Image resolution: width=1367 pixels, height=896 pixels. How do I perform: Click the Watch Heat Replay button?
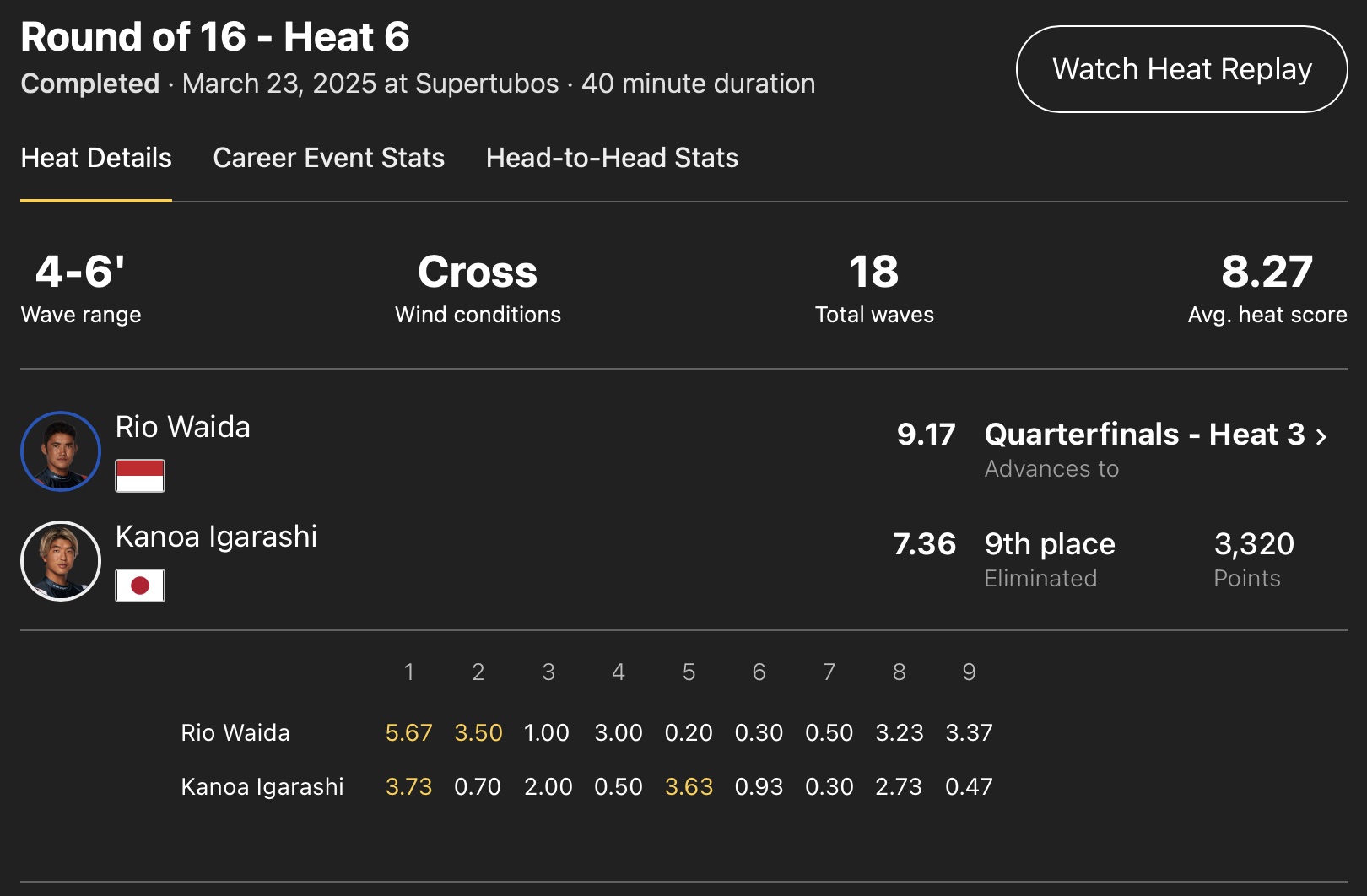[1181, 69]
